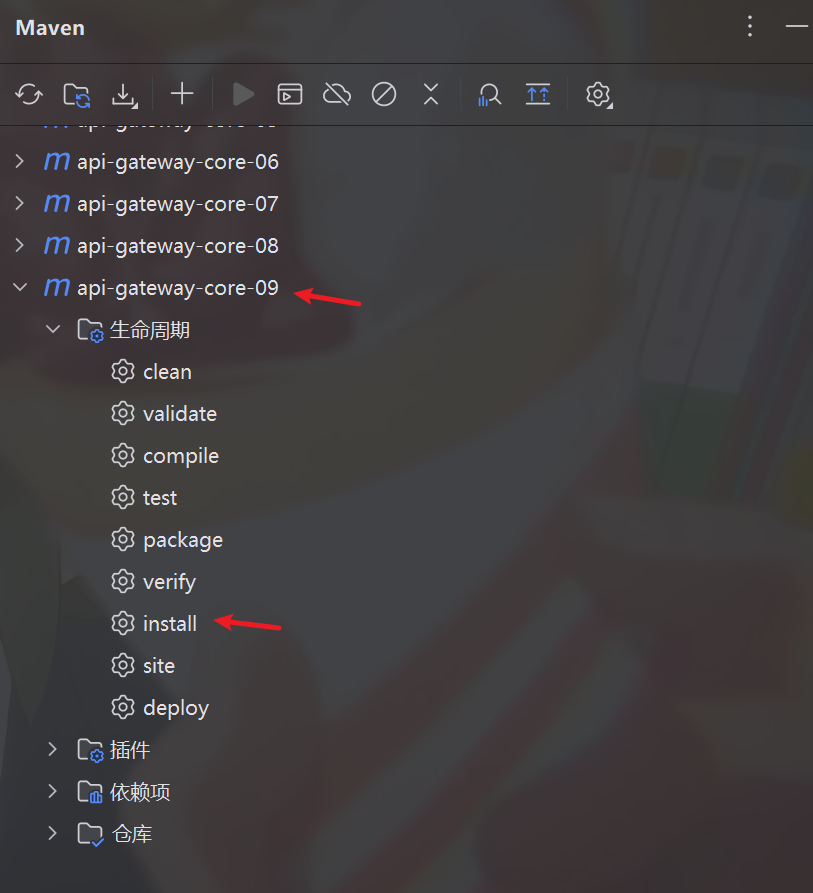
Task: Click the Analyze Dependencies magnifier icon
Action: [x=489, y=94]
